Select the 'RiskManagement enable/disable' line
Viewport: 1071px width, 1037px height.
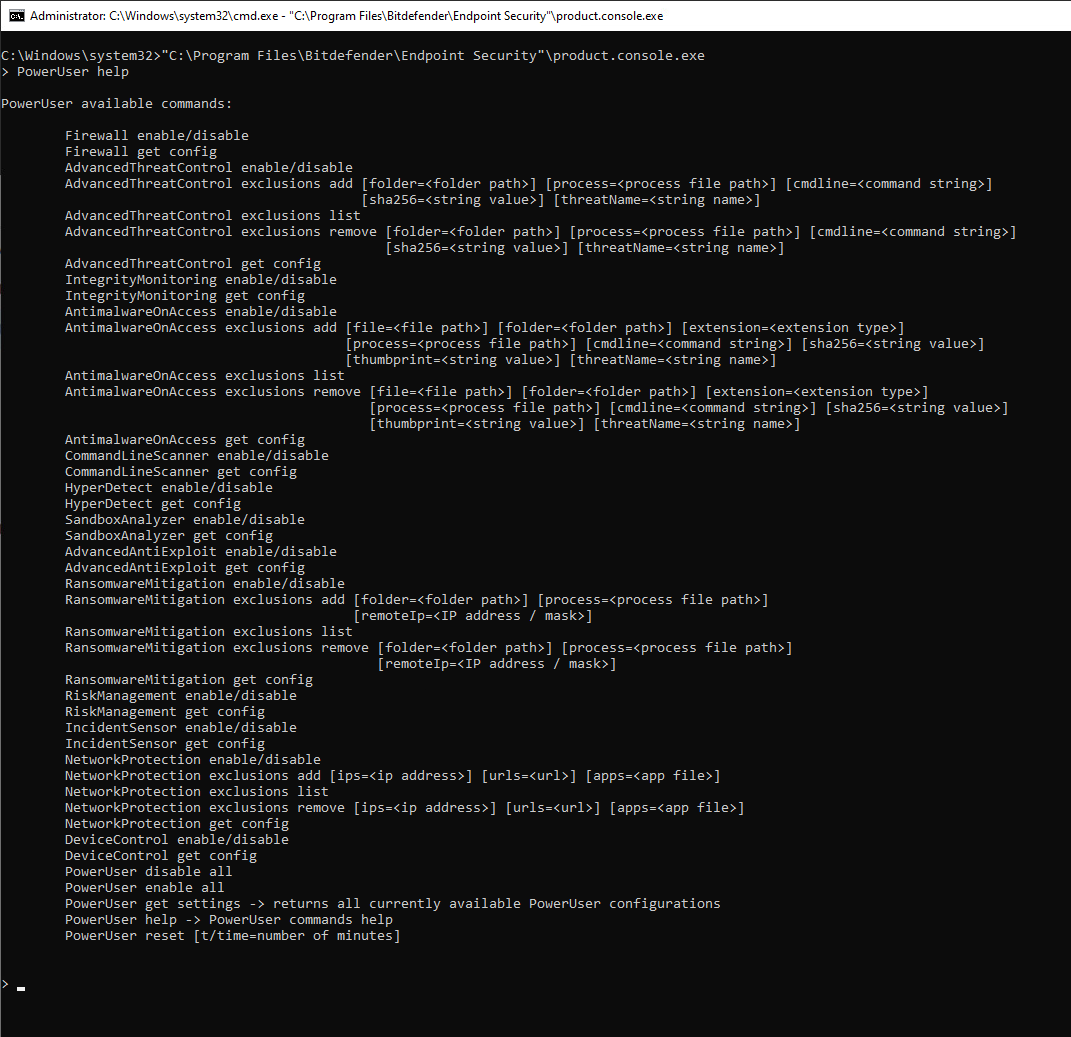[x=182, y=695]
